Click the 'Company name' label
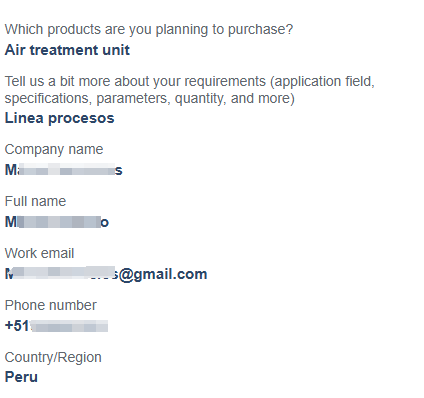Viewport: 424px width, 398px height. pos(54,149)
